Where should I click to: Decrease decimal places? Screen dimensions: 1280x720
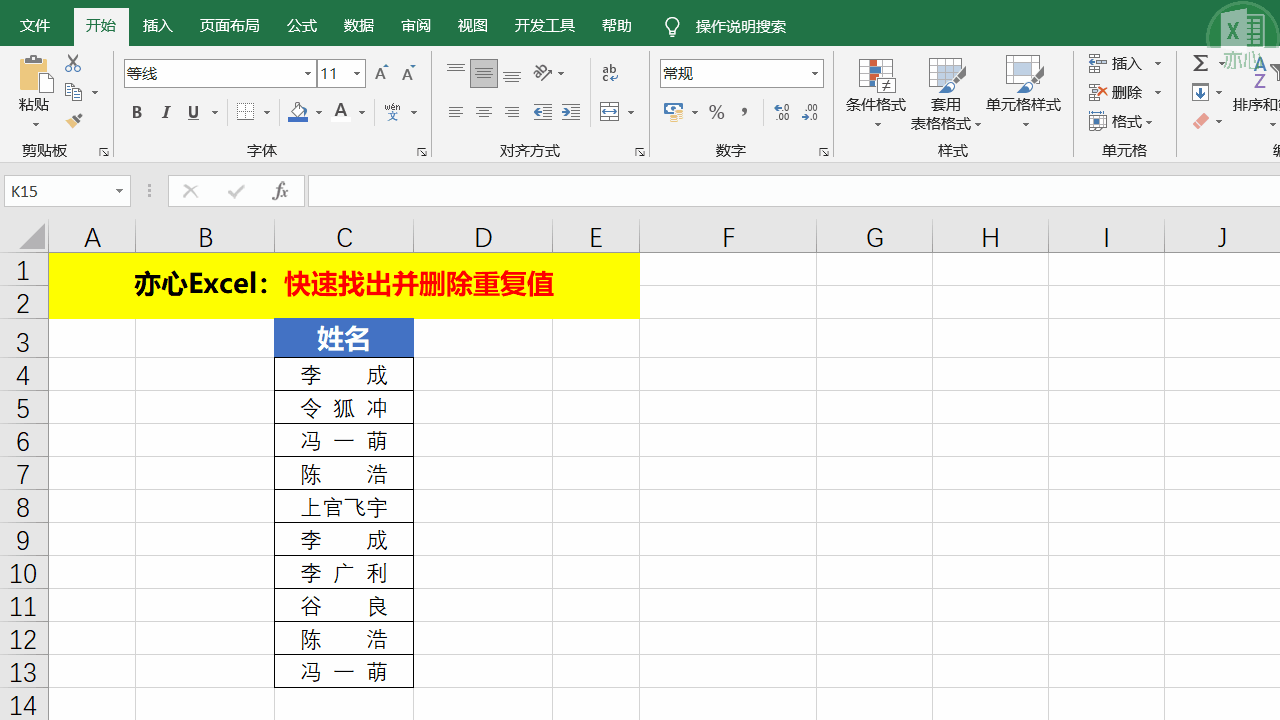pyautogui.click(x=811, y=112)
